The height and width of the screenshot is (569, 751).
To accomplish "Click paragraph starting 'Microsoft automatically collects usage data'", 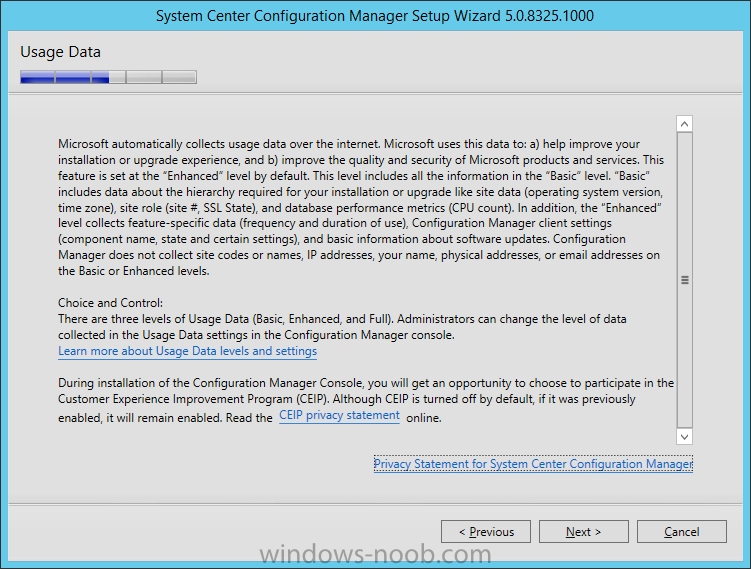I will click(x=361, y=207).
